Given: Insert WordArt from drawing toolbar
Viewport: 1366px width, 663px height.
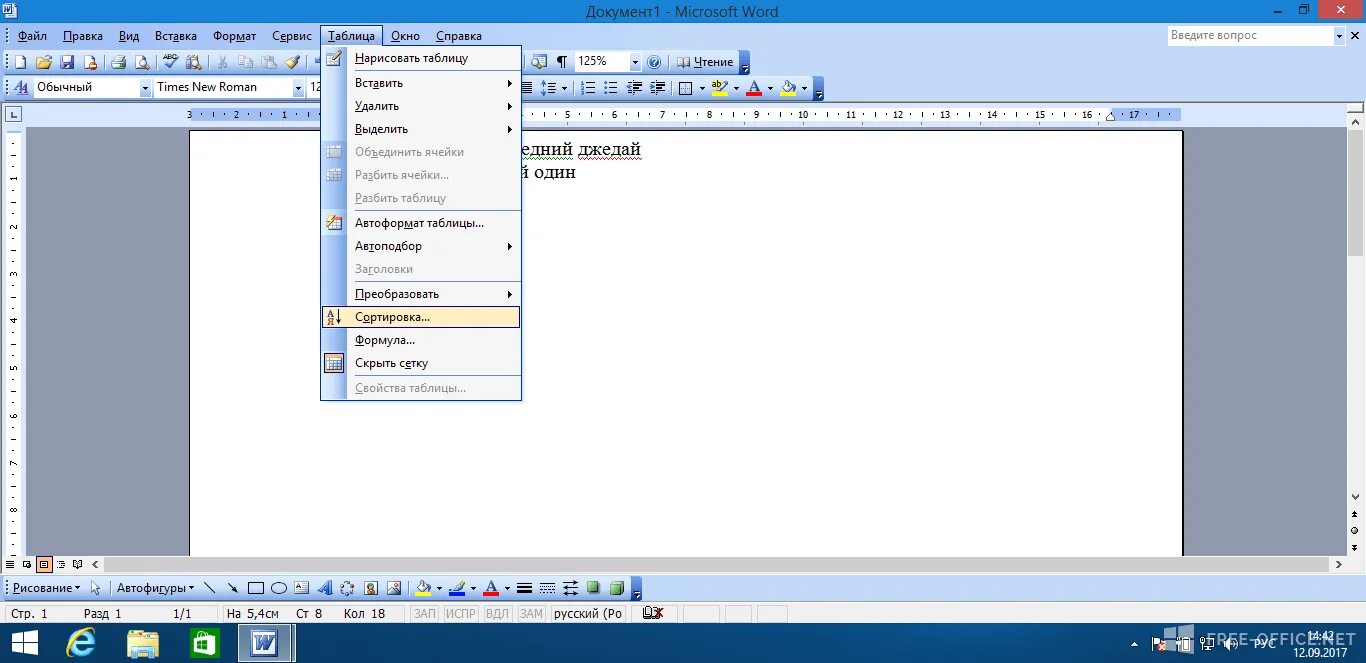Looking at the screenshot, I should tap(325, 588).
